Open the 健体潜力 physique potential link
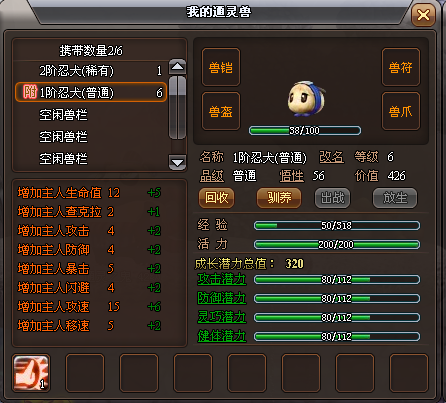 click(222, 336)
